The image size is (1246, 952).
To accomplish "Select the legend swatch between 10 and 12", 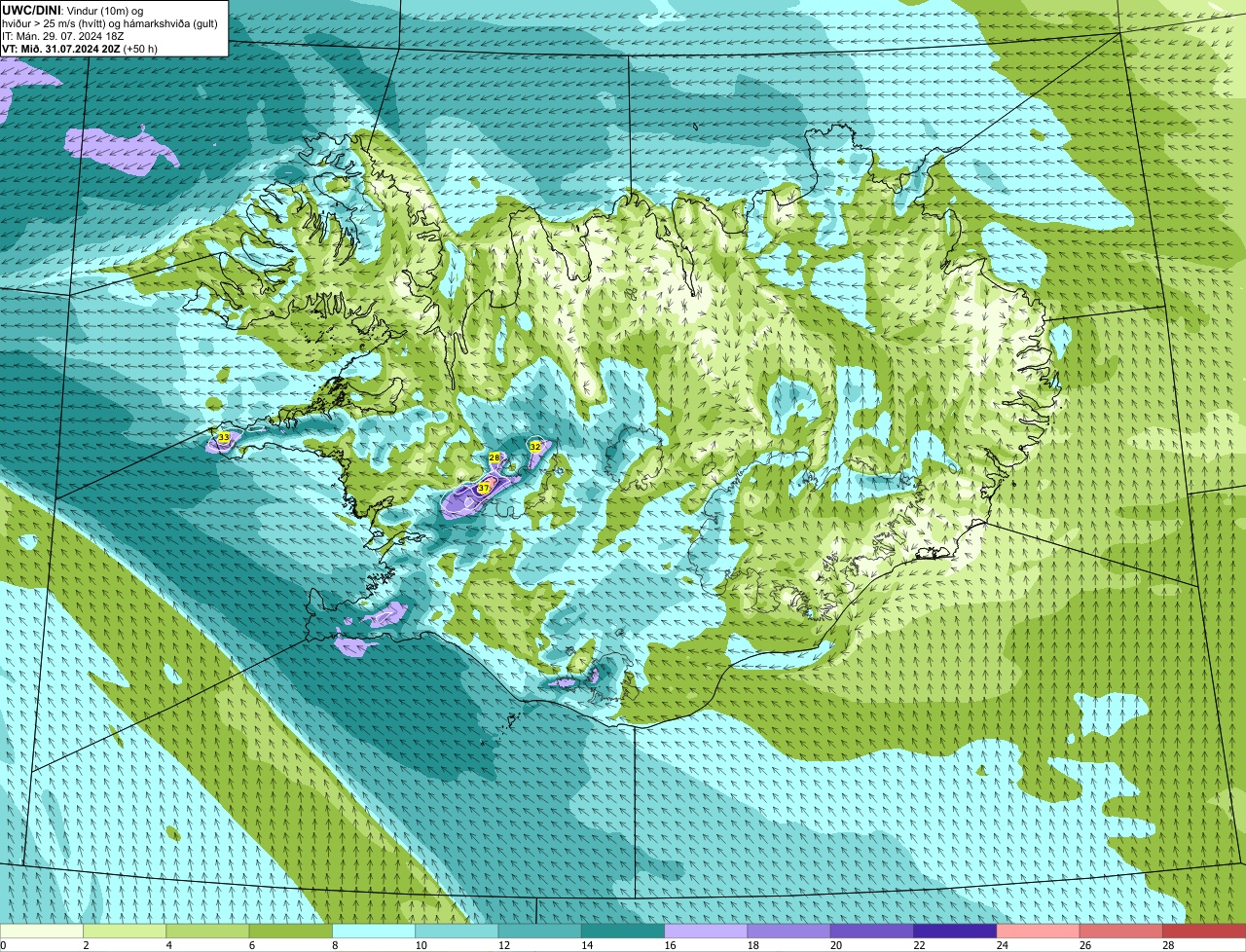I will (x=457, y=931).
